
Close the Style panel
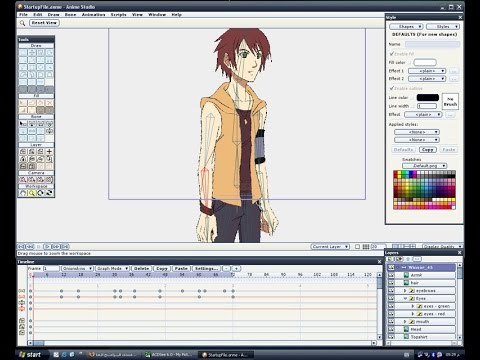460,17
